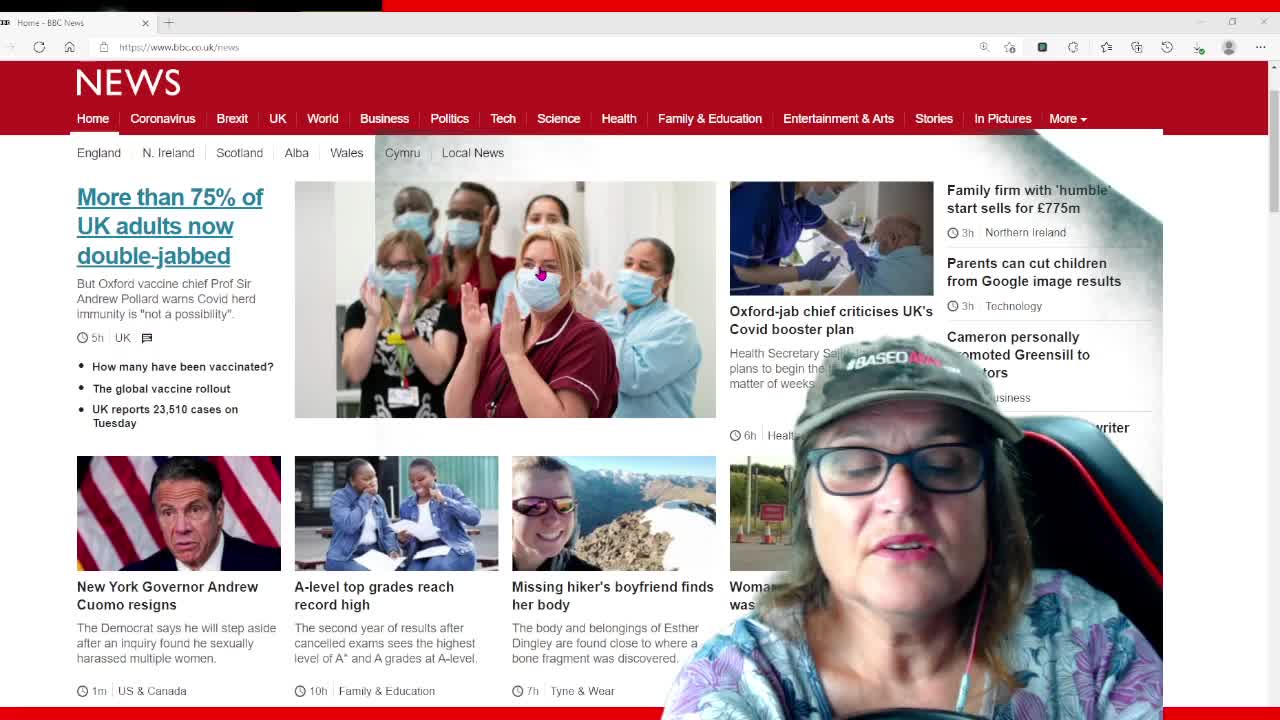Click the comments icon under double-jabbed story
1280x720 pixels.
(147, 338)
